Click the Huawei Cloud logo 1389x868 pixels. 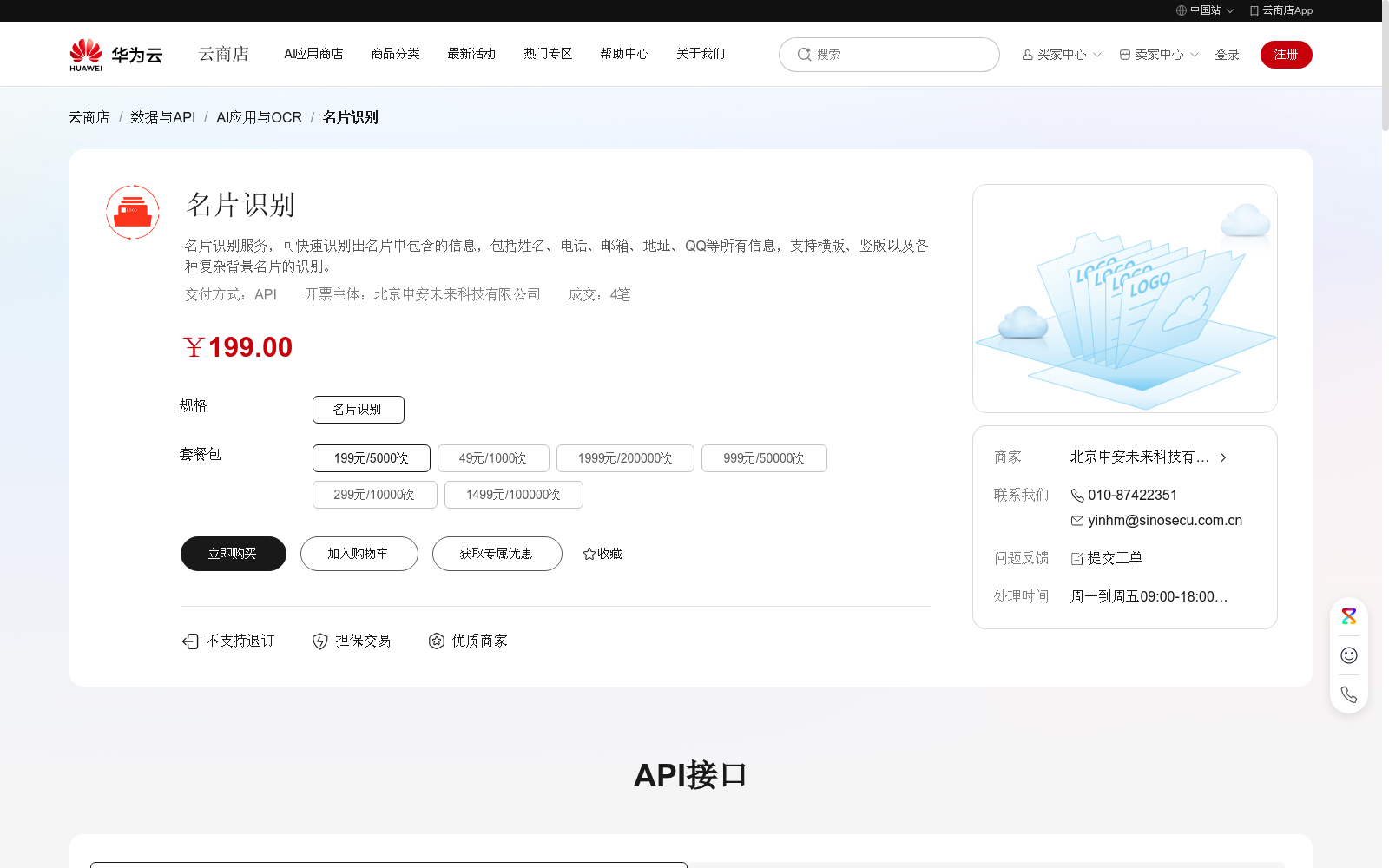115,55
